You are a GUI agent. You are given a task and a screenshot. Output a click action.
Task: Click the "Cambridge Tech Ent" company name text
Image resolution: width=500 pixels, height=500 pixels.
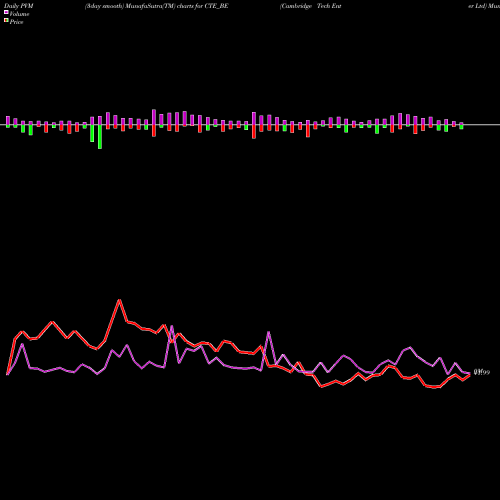coord(311,6)
